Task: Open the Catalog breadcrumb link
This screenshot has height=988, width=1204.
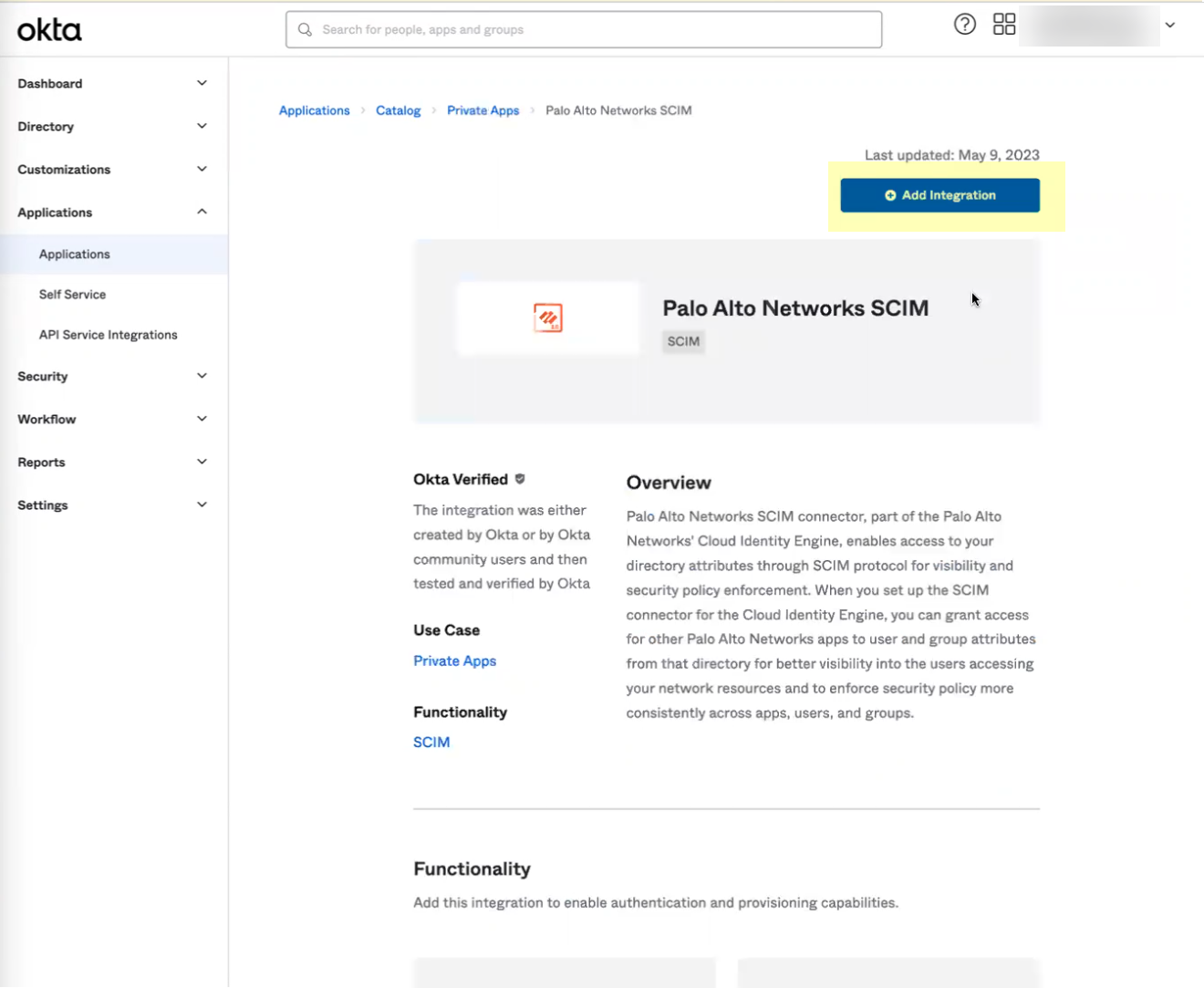Action: [398, 109]
